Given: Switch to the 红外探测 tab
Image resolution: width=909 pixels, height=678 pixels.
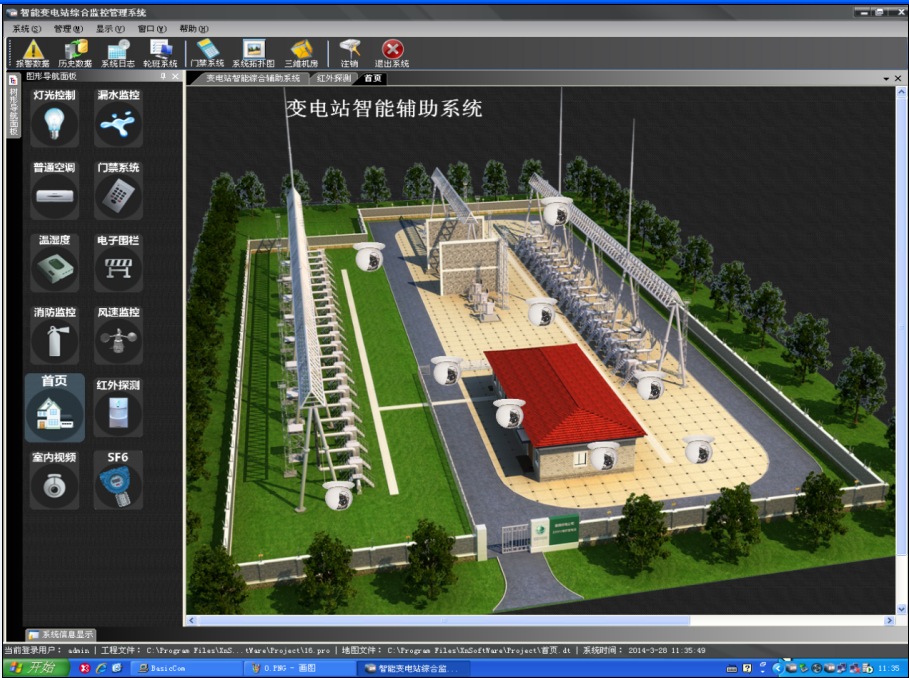Looking at the screenshot, I should pyautogui.click(x=334, y=78).
